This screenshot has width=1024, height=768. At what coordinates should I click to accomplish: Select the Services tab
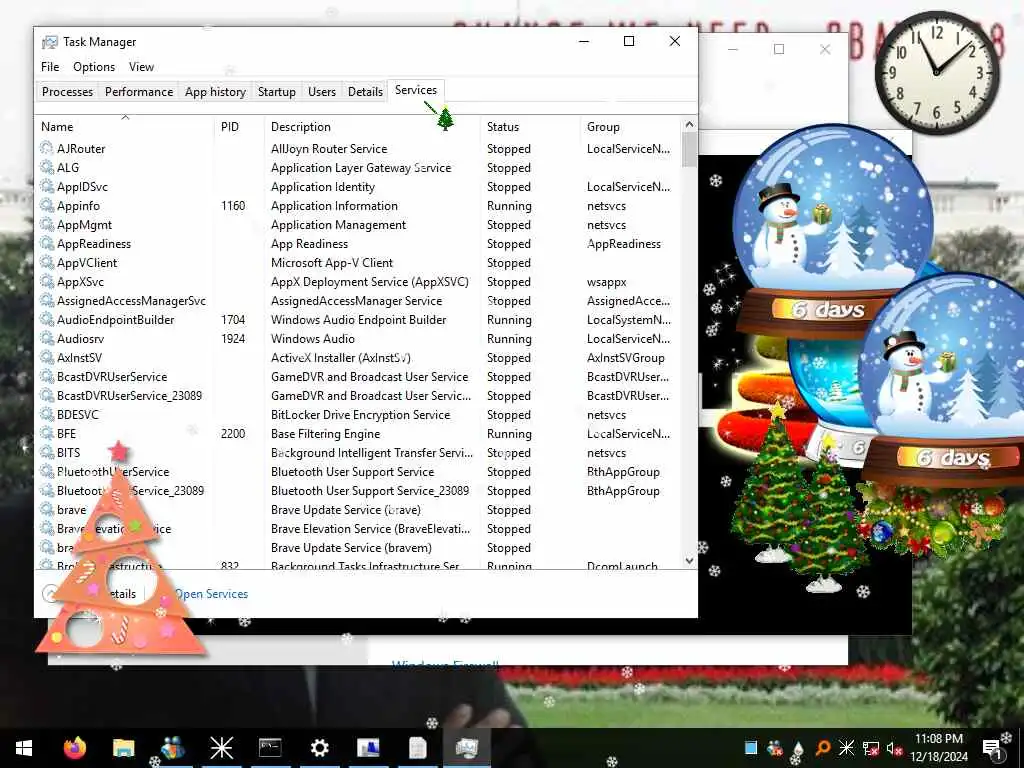coord(416,90)
